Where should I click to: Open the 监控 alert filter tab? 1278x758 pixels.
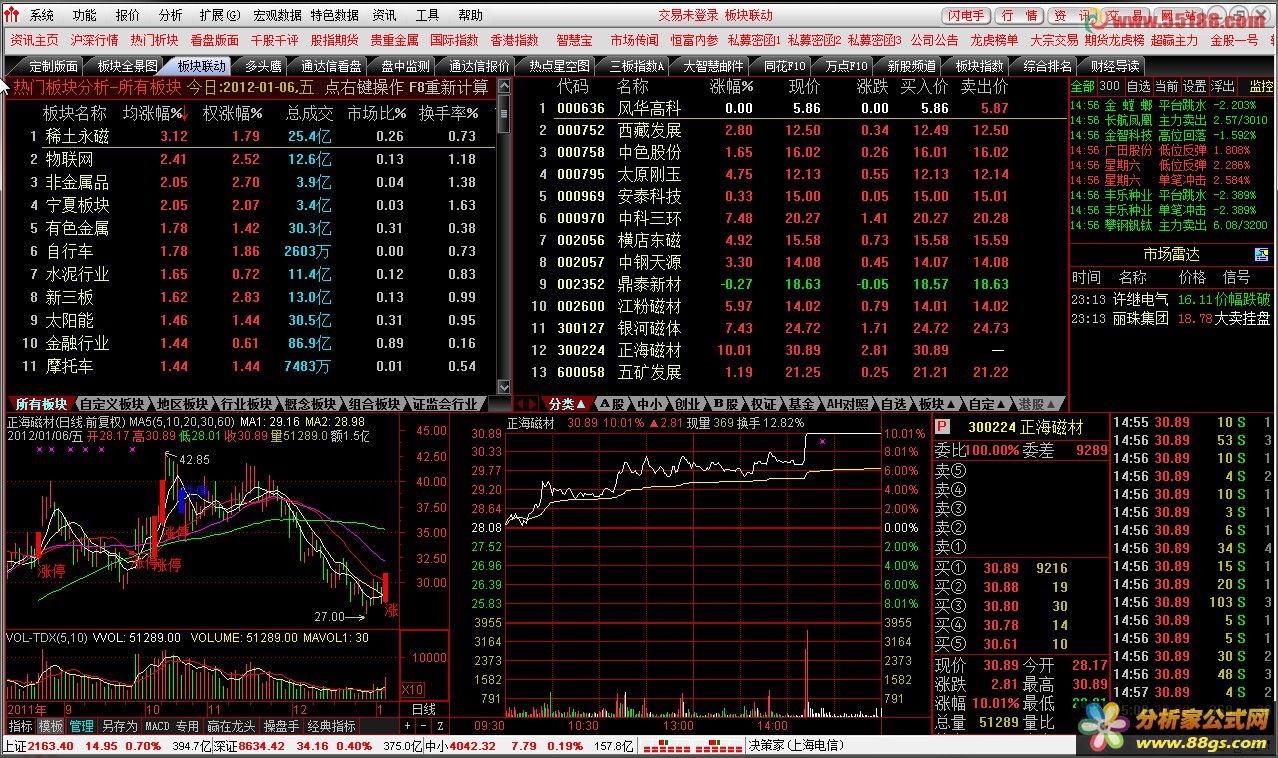(1261, 87)
